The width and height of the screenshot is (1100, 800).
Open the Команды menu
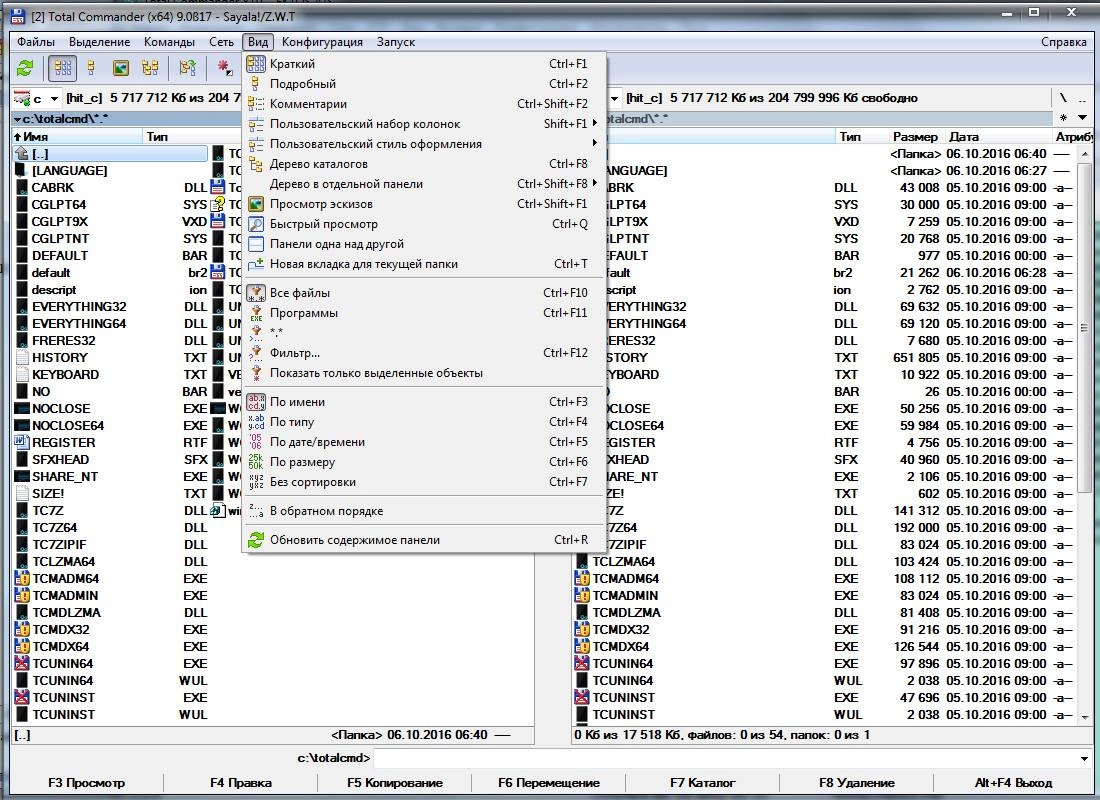tap(169, 41)
